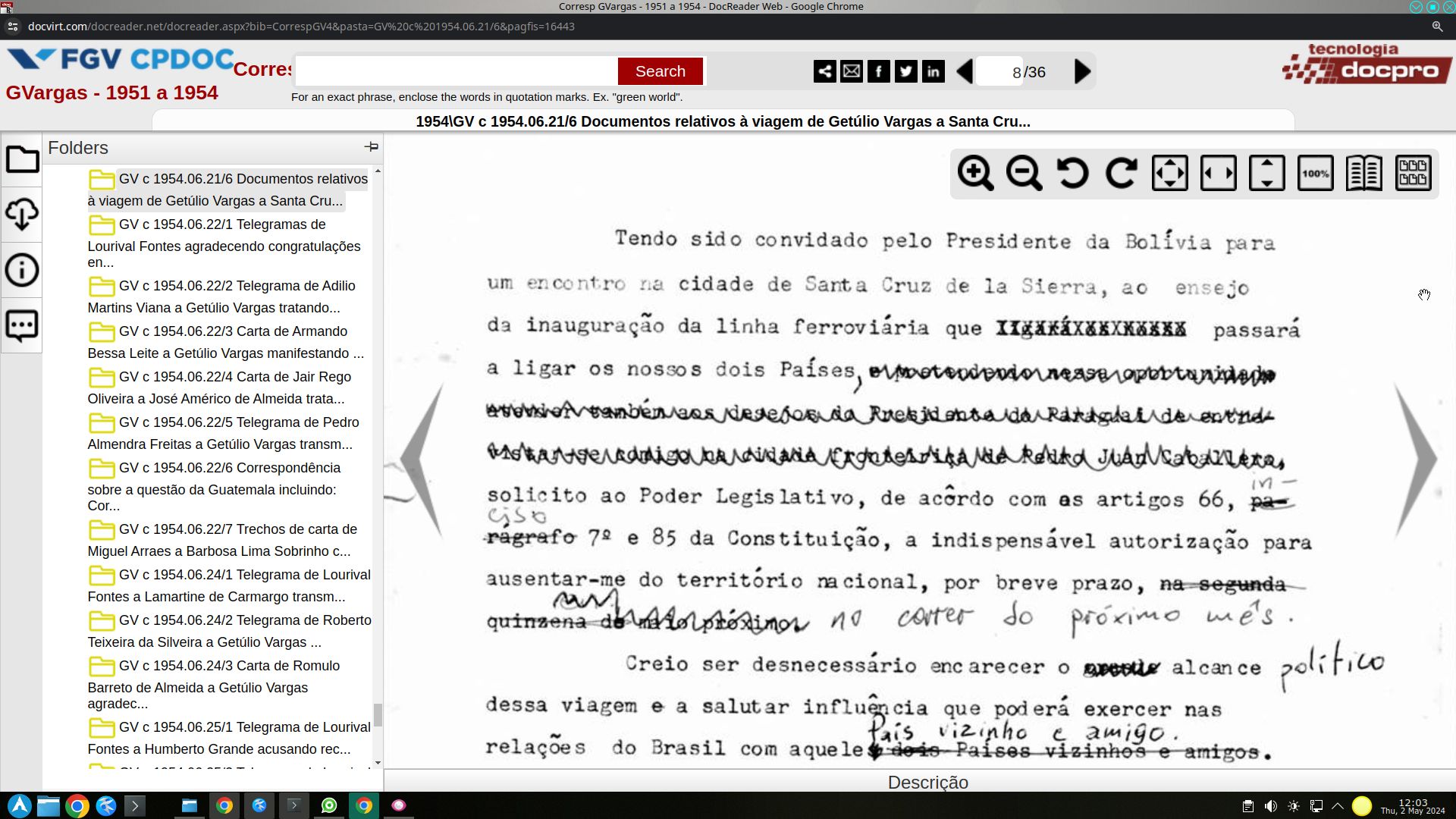Toggle the pin on the Folders panel
Screen dimensions: 1456x819
point(371,147)
